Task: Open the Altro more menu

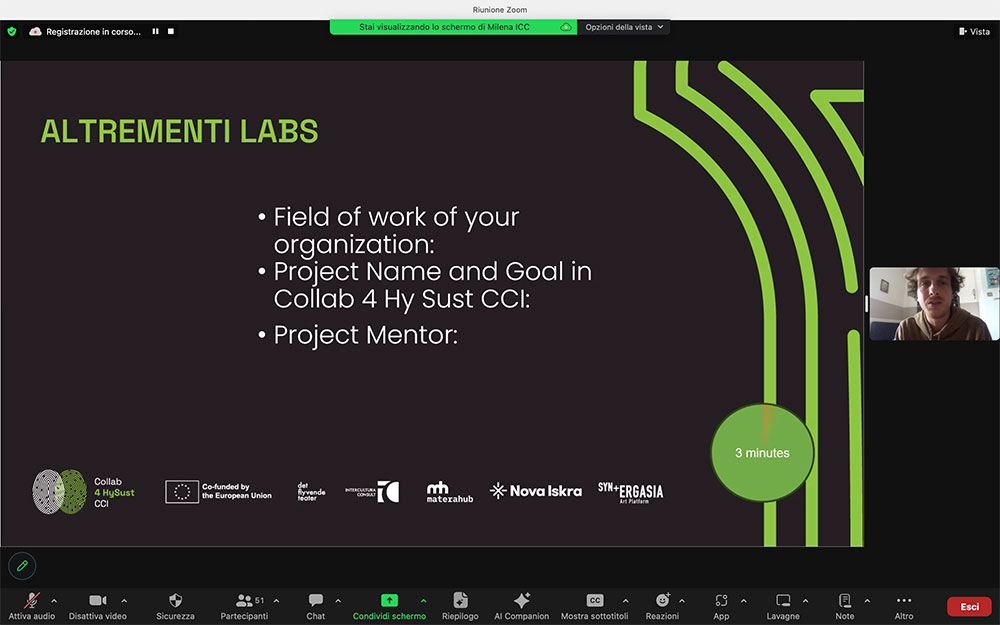Action: point(904,605)
